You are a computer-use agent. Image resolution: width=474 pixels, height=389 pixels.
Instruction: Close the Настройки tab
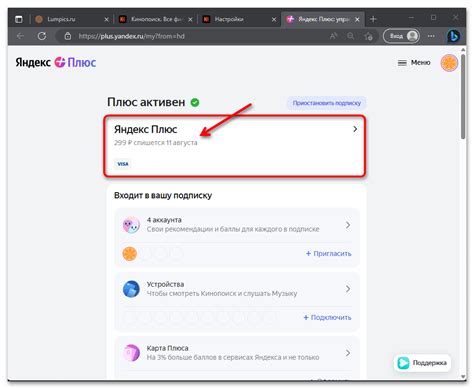click(x=274, y=19)
